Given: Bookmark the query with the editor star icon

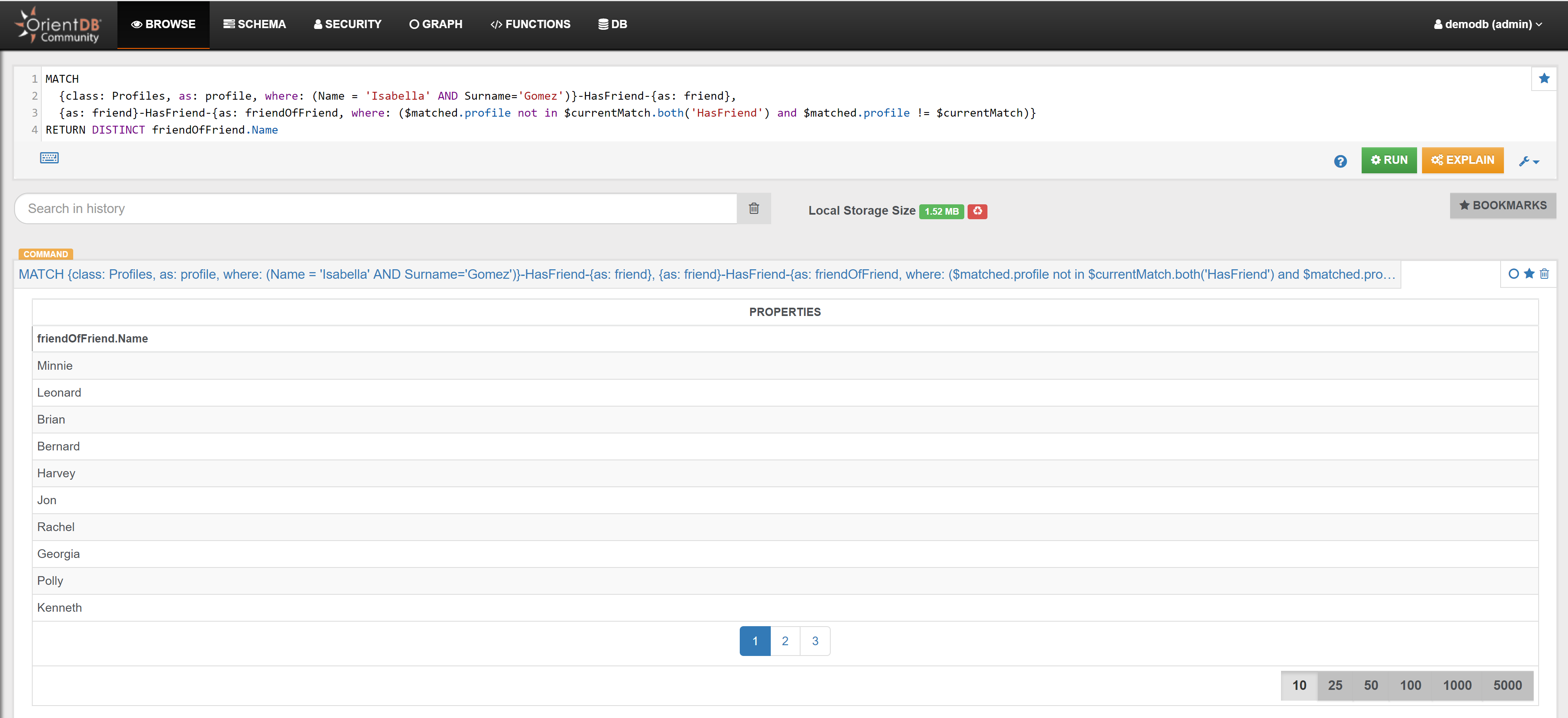Looking at the screenshot, I should pos(1544,79).
